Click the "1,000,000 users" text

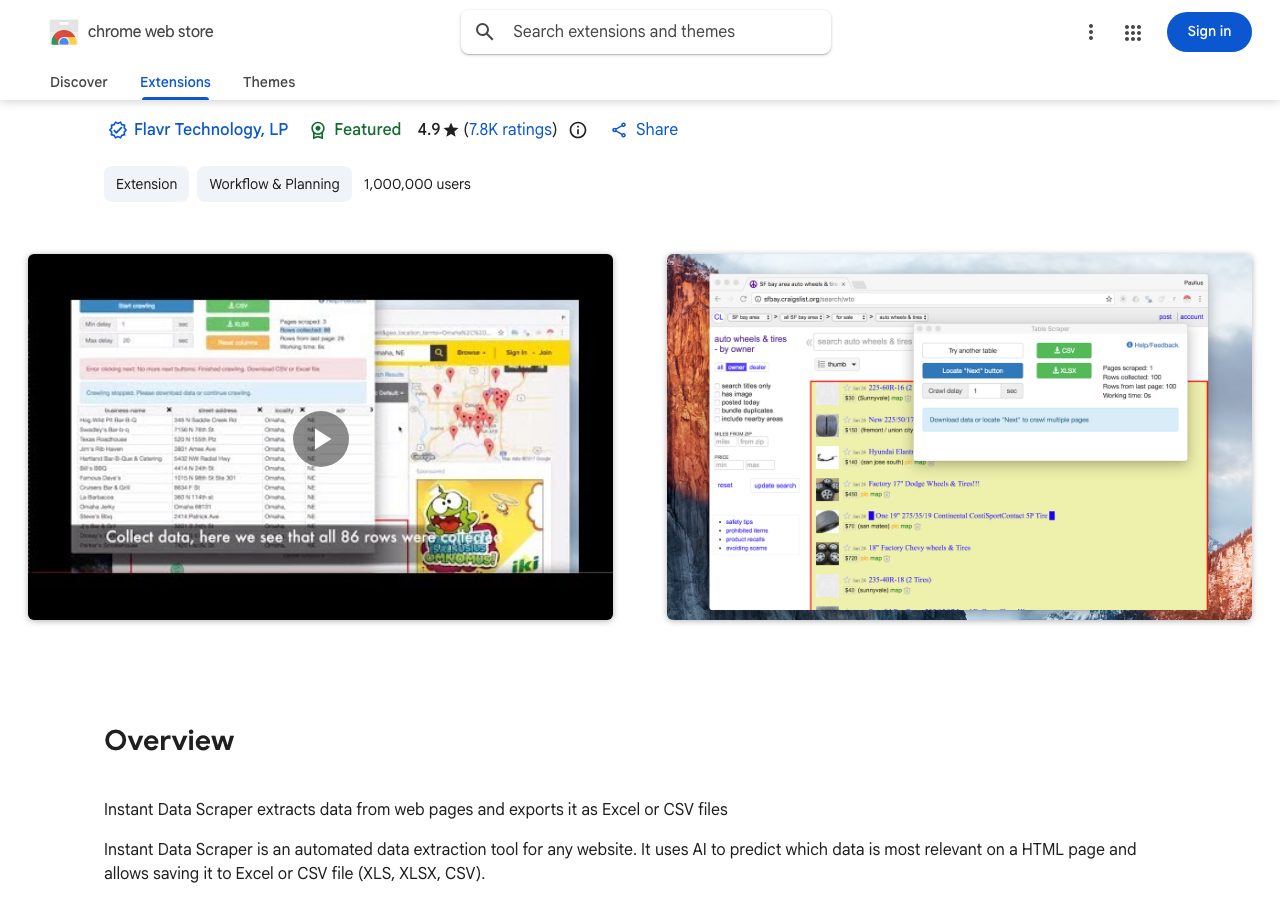pos(417,184)
